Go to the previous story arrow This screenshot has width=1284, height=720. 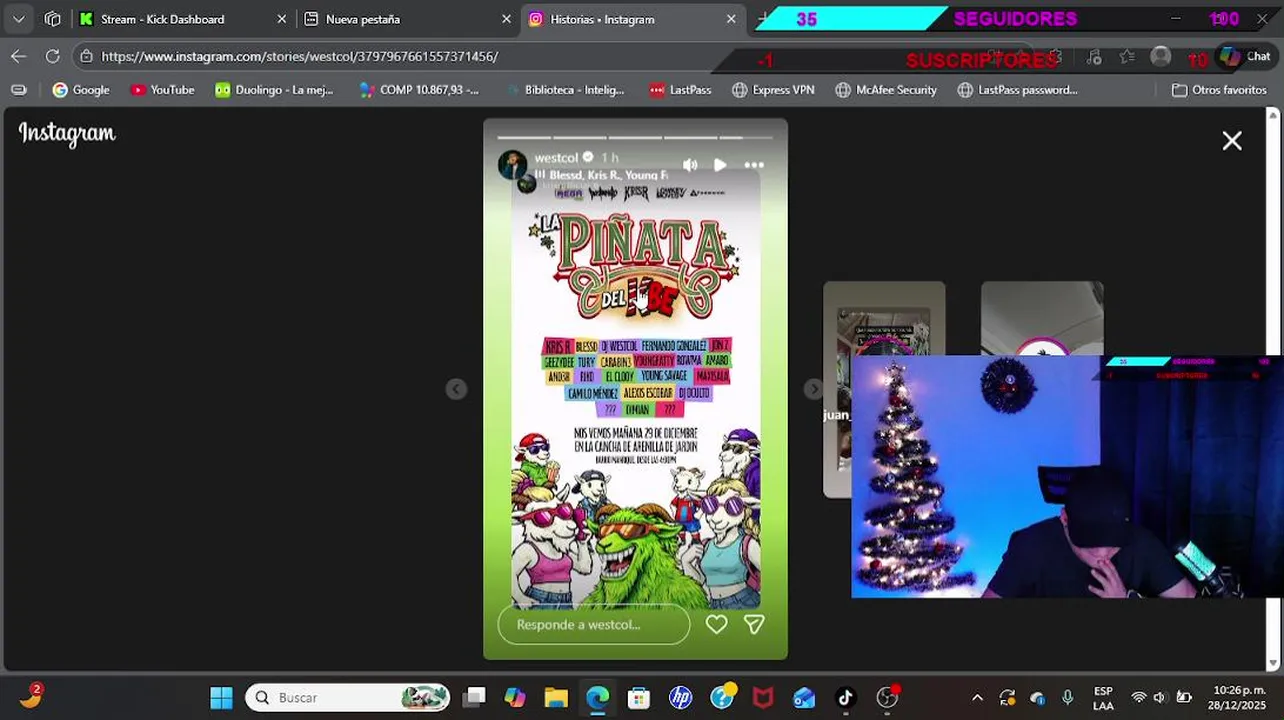pos(456,389)
